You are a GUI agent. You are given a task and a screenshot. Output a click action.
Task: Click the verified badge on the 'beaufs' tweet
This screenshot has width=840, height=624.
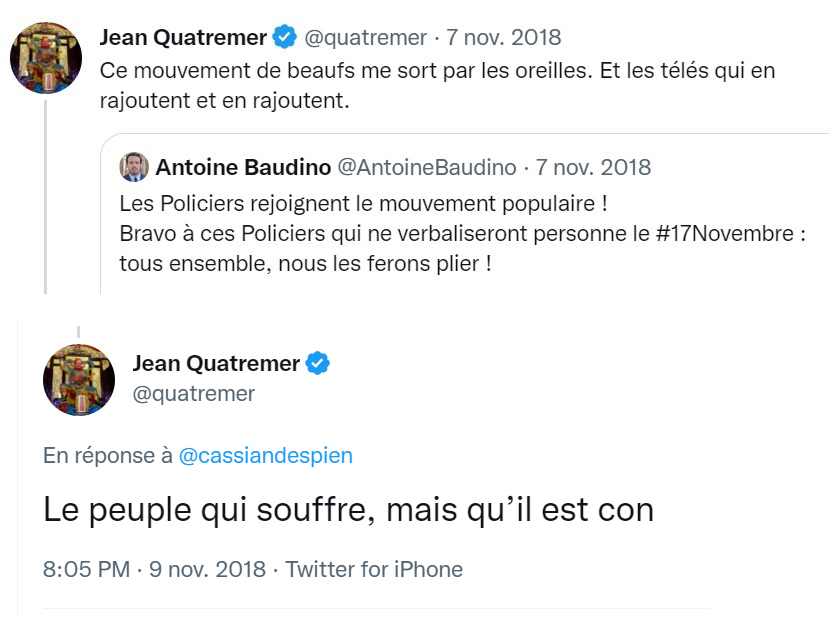285,38
